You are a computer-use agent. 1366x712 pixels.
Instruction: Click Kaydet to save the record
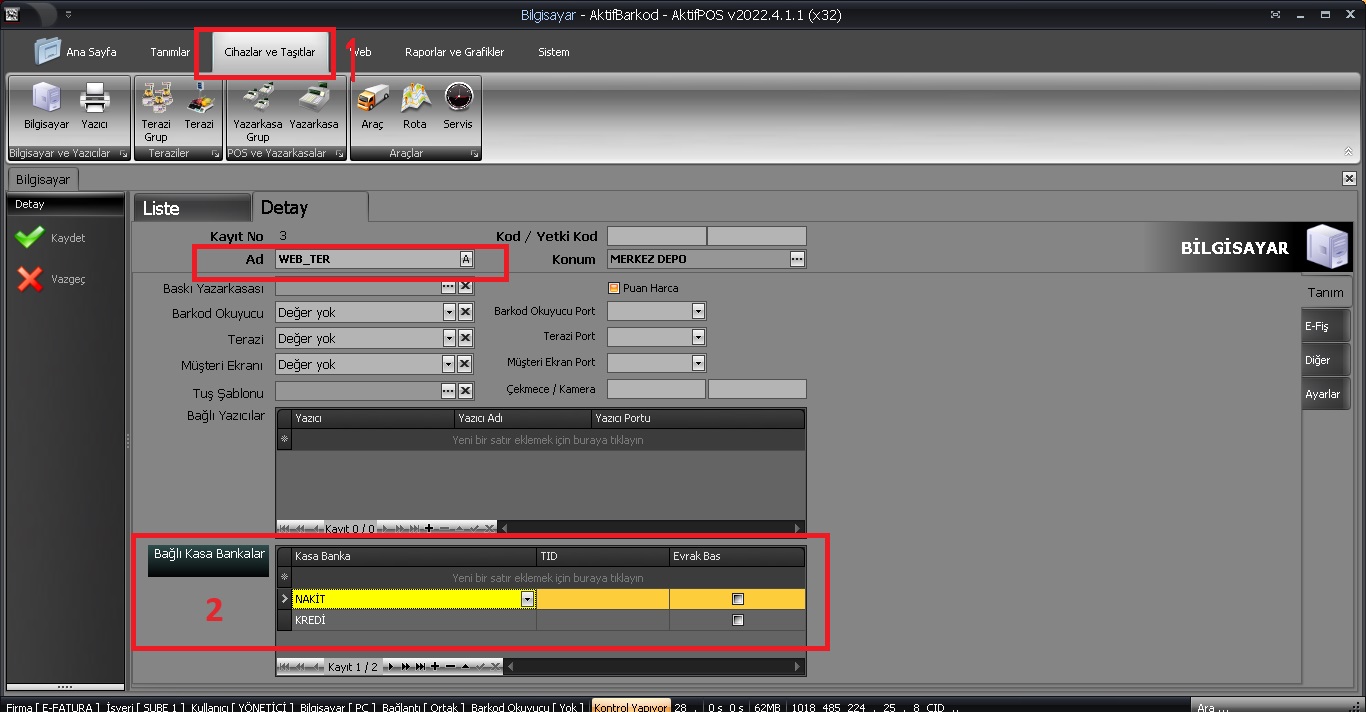click(52, 238)
